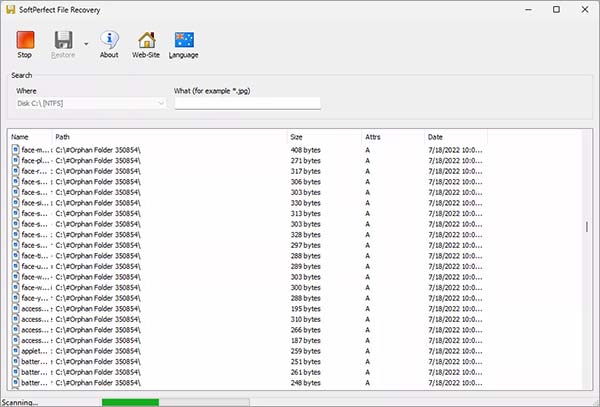Select the file named face-r...

35,171
